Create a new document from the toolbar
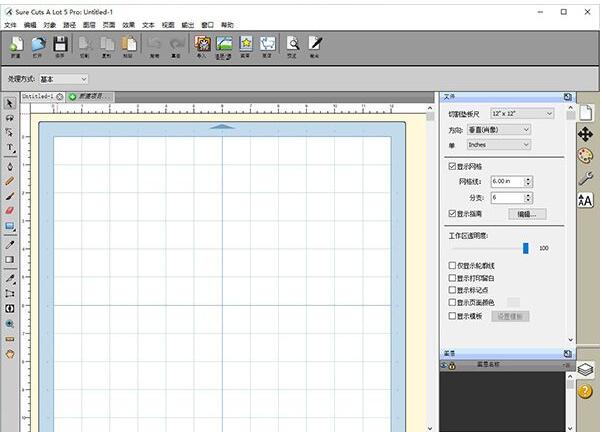The image size is (602, 432). (16, 47)
